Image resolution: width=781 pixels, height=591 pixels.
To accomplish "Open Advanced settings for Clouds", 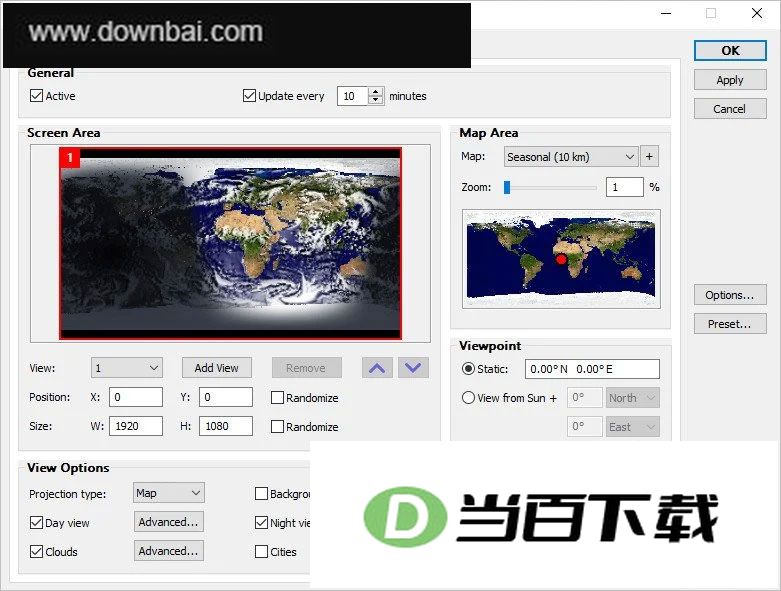I will tap(169, 551).
